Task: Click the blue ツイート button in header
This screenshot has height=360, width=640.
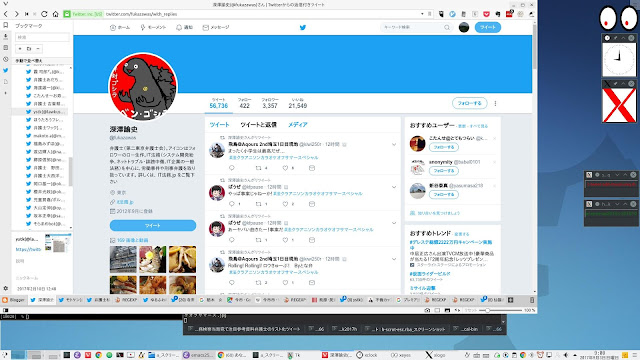Action: click(488, 27)
